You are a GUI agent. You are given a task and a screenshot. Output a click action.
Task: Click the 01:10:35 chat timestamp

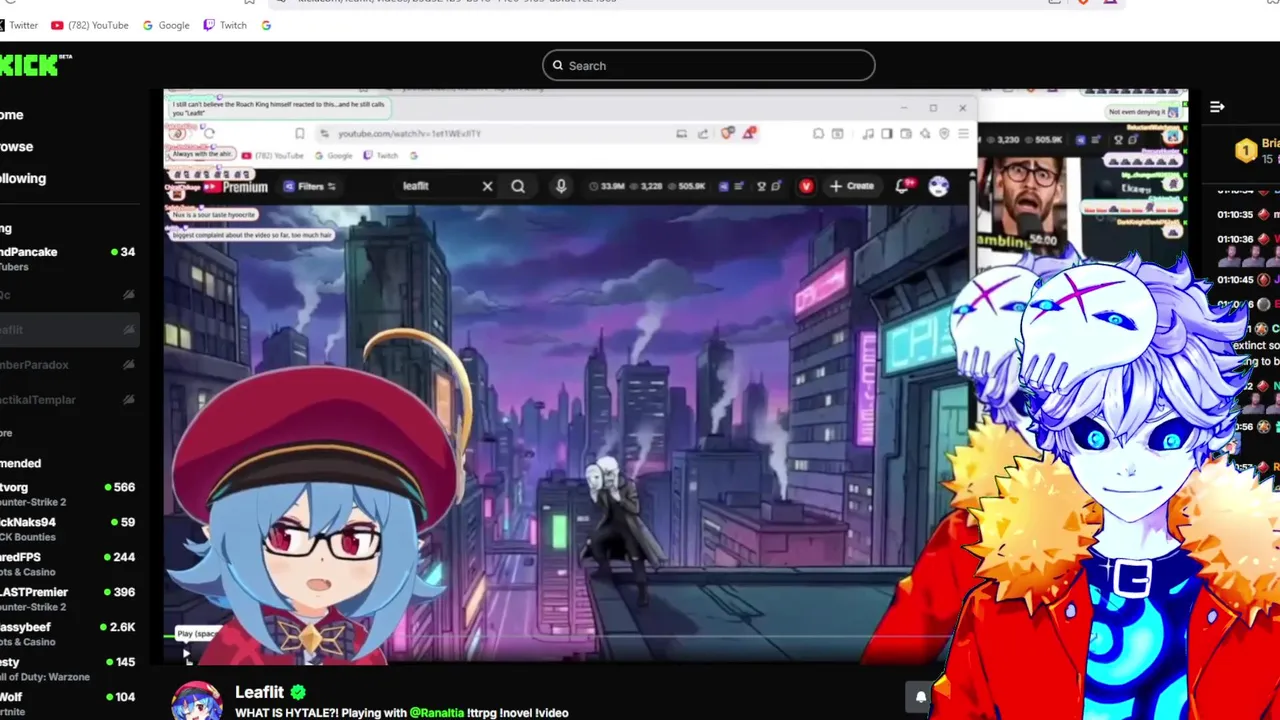coord(1235,214)
